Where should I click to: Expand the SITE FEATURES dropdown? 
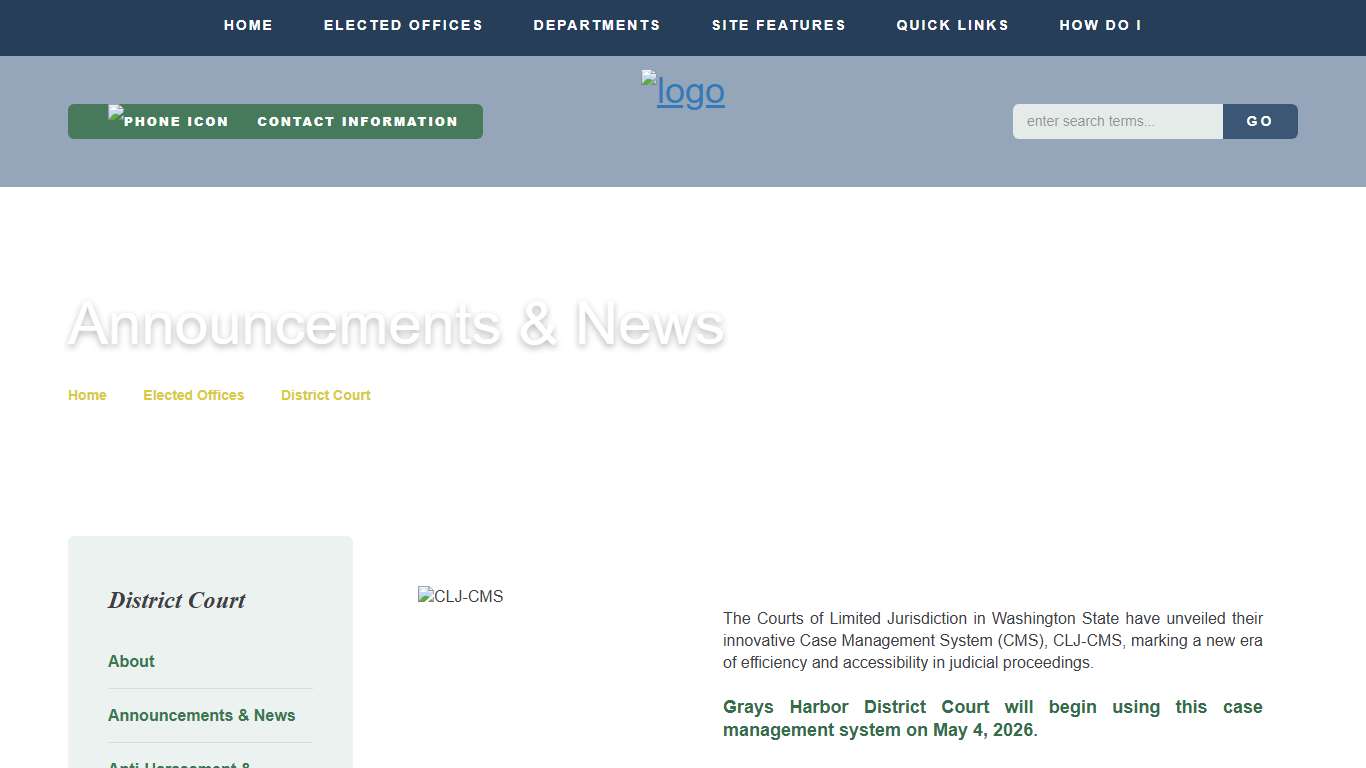[x=779, y=25]
